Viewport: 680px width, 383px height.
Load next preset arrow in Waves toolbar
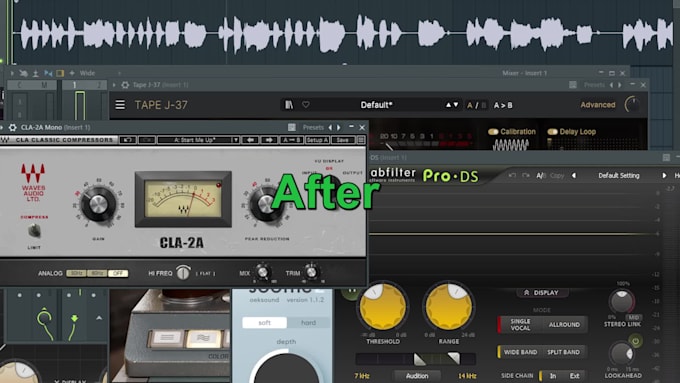269,140
